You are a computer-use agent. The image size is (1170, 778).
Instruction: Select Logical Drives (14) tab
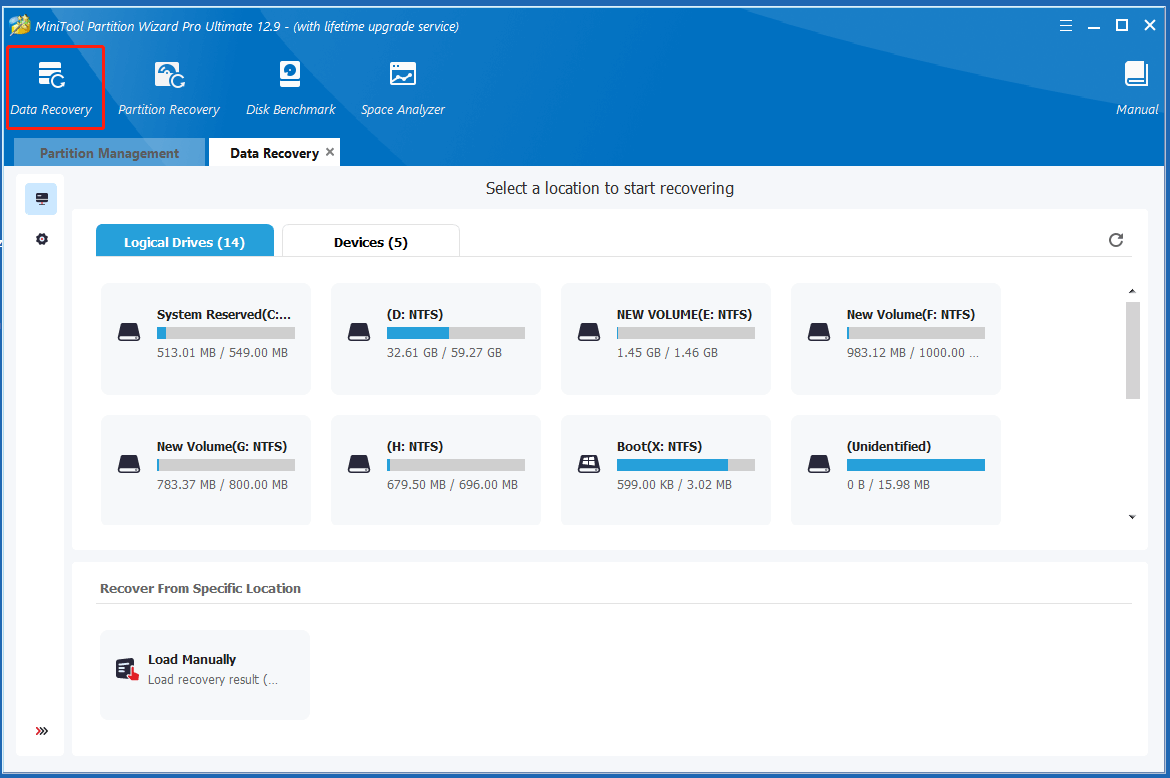click(184, 241)
